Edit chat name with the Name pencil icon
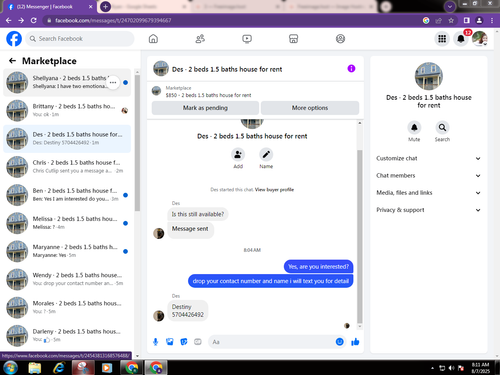This screenshot has width=500, height=375. click(x=266, y=155)
